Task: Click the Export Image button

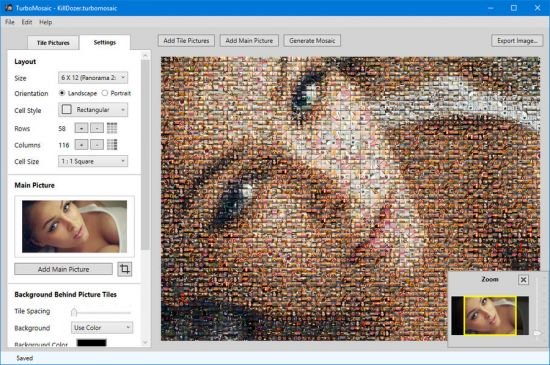Action: click(517, 41)
